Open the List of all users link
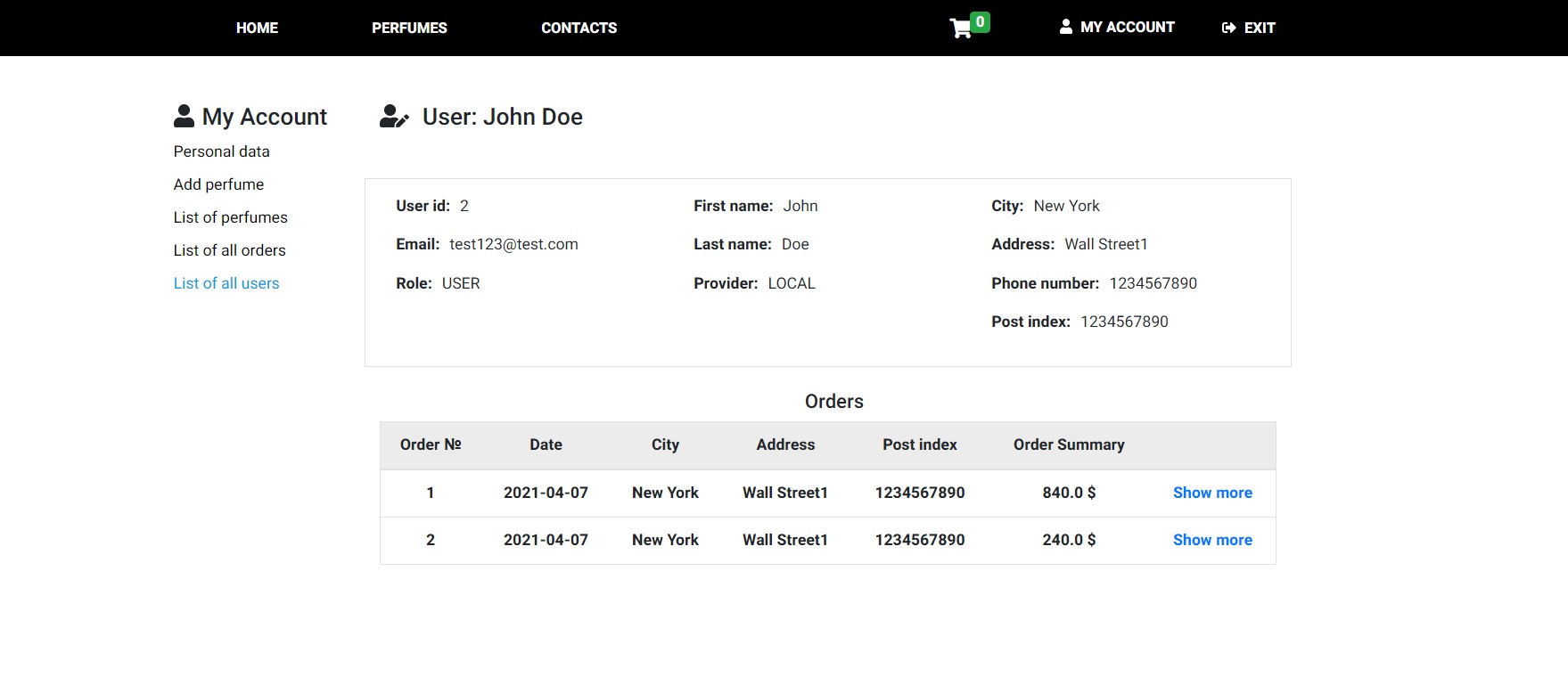 pyautogui.click(x=226, y=283)
